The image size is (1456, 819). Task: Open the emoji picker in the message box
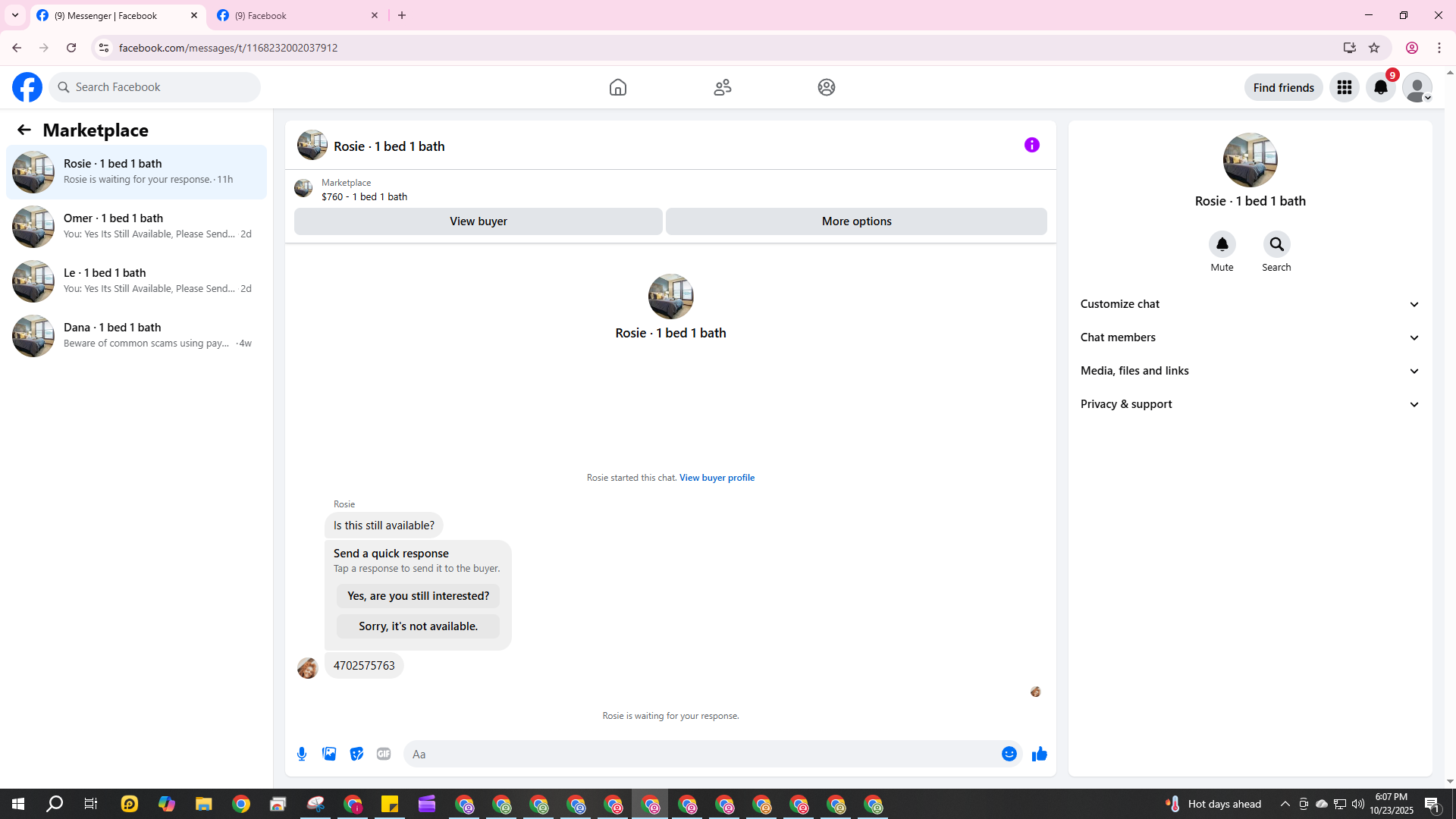(1009, 754)
